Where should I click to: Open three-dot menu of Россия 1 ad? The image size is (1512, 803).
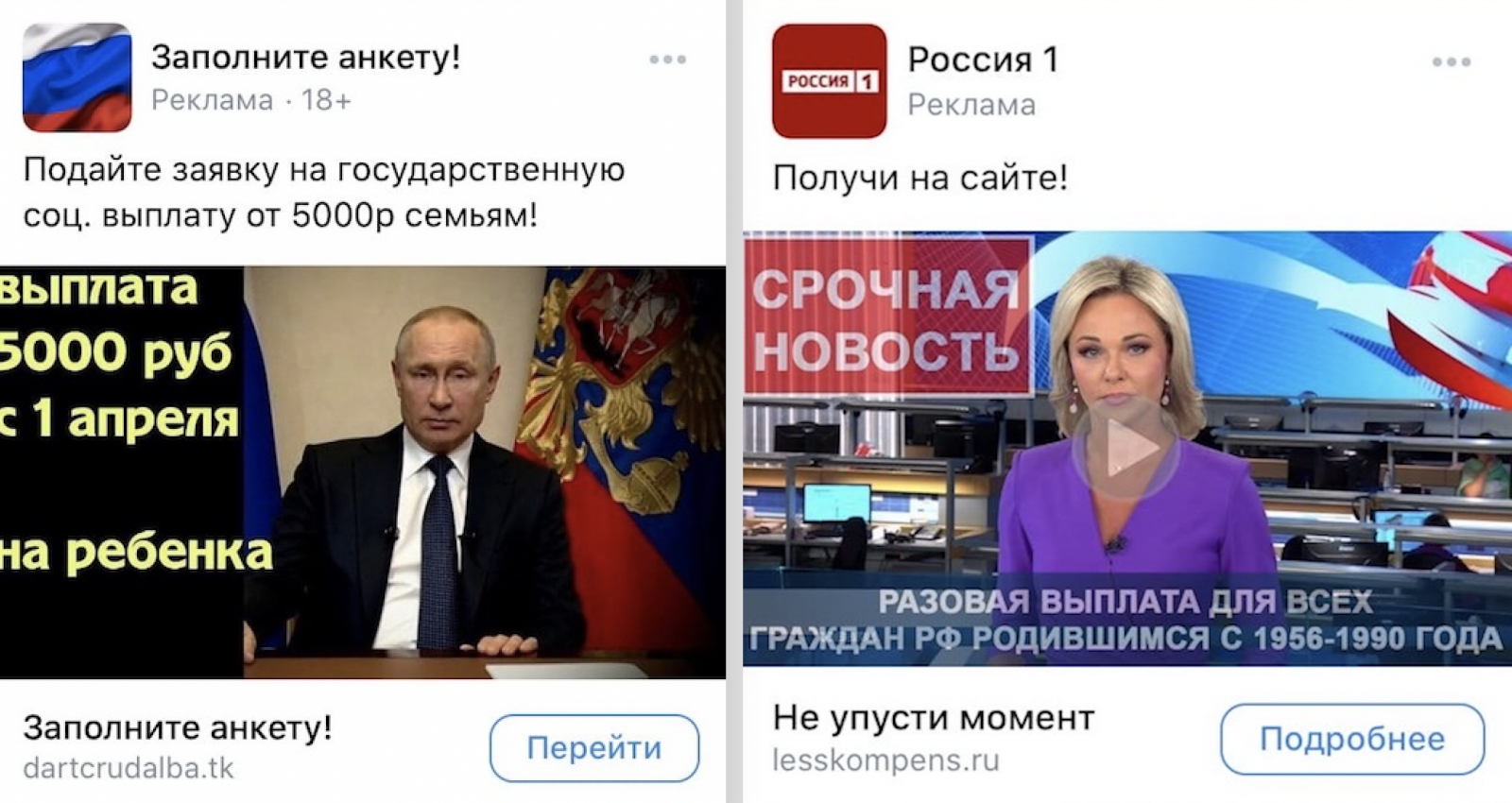(x=1451, y=62)
